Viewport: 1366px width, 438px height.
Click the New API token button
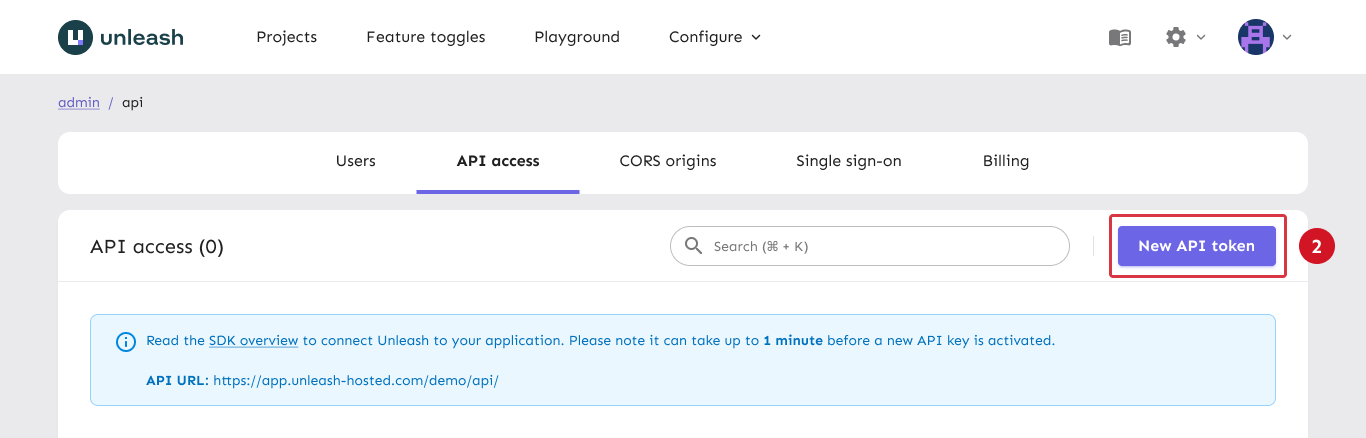1196,246
